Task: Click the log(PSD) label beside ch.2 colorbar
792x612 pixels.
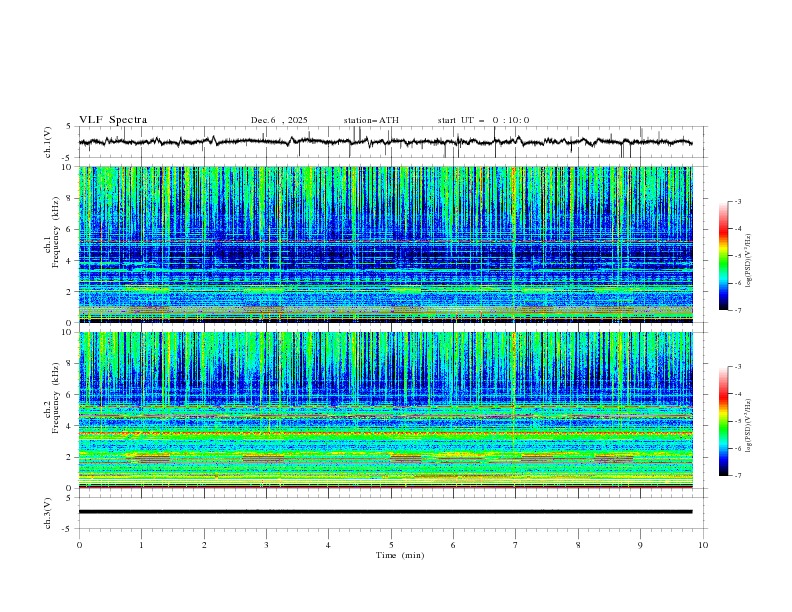Action: click(x=748, y=425)
